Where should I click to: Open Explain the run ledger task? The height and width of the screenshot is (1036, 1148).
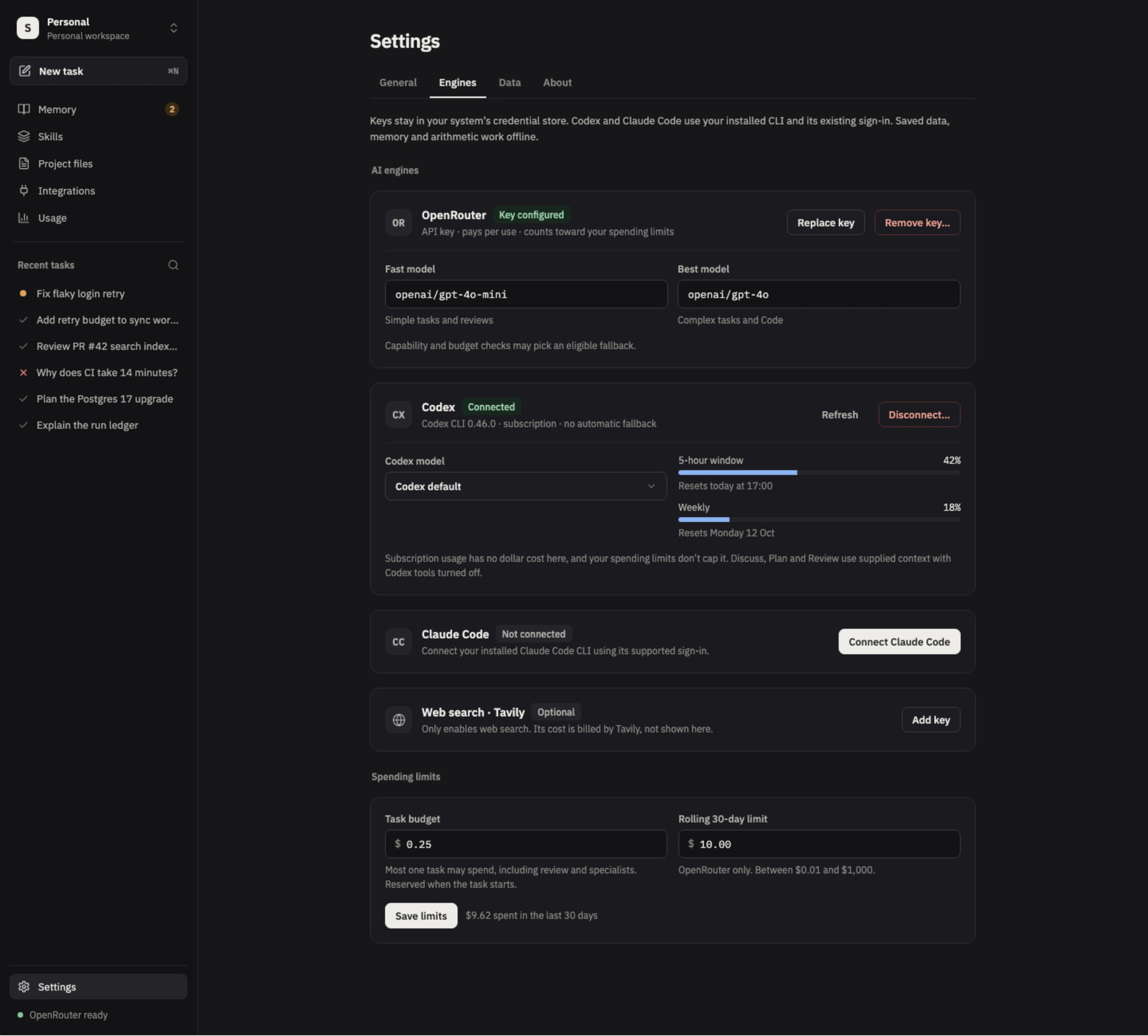click(x=98, y=425)
